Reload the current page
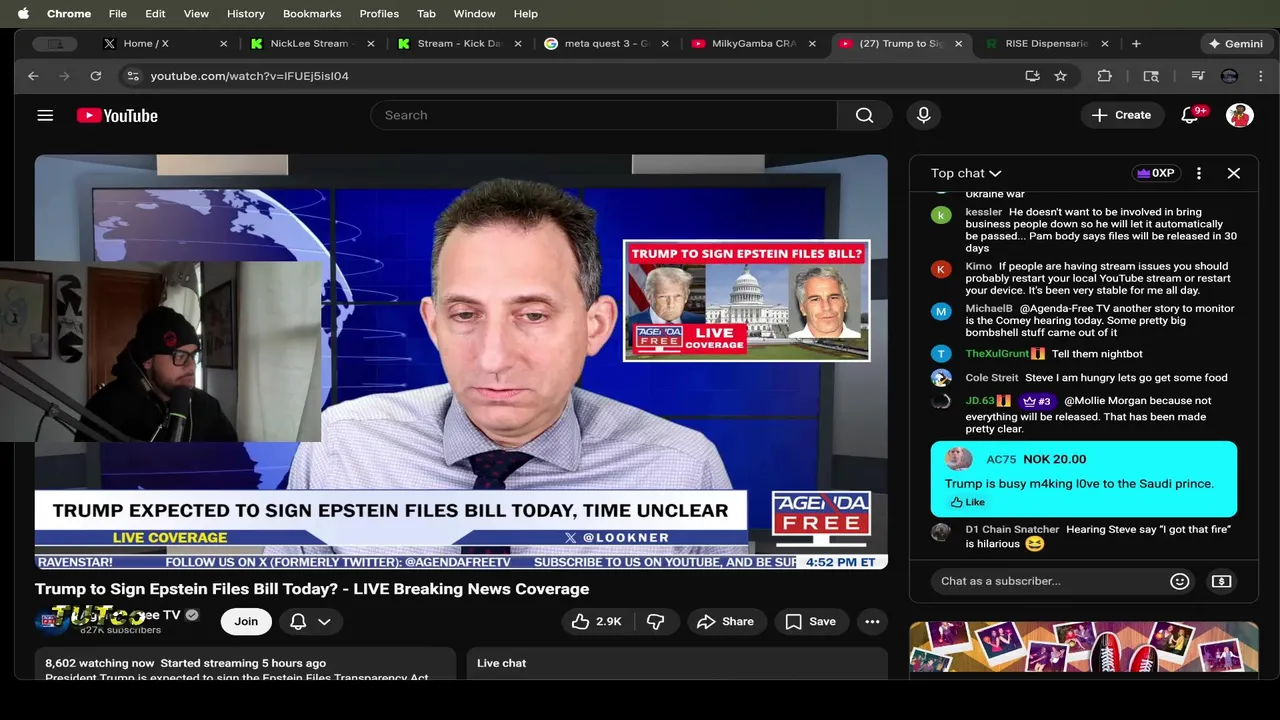1280x720 pixels. 96,76
